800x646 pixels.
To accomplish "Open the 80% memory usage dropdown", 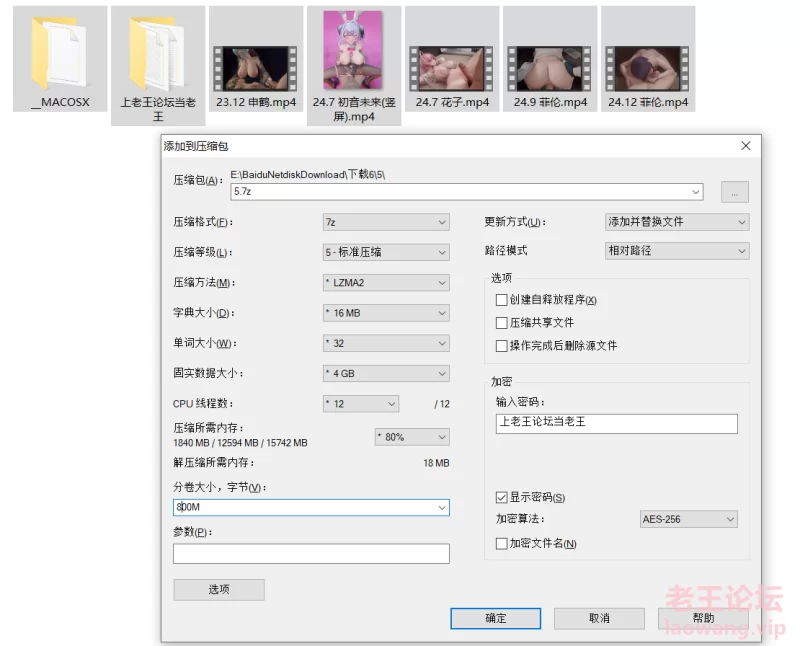I will coord(412,437).
